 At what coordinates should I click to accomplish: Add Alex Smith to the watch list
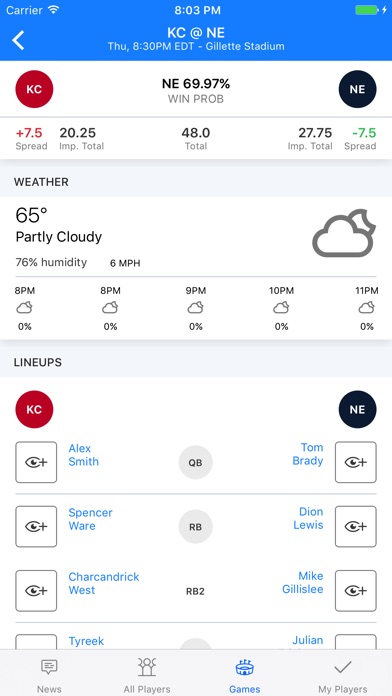36,462
